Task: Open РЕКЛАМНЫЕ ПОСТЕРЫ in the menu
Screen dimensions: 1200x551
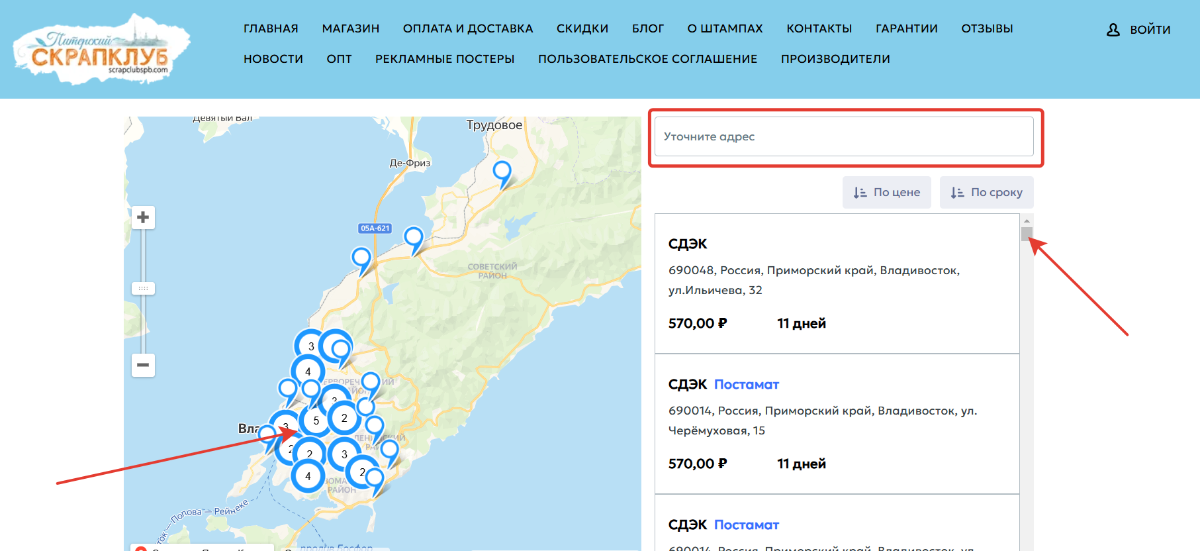Action: pos(445,59)
